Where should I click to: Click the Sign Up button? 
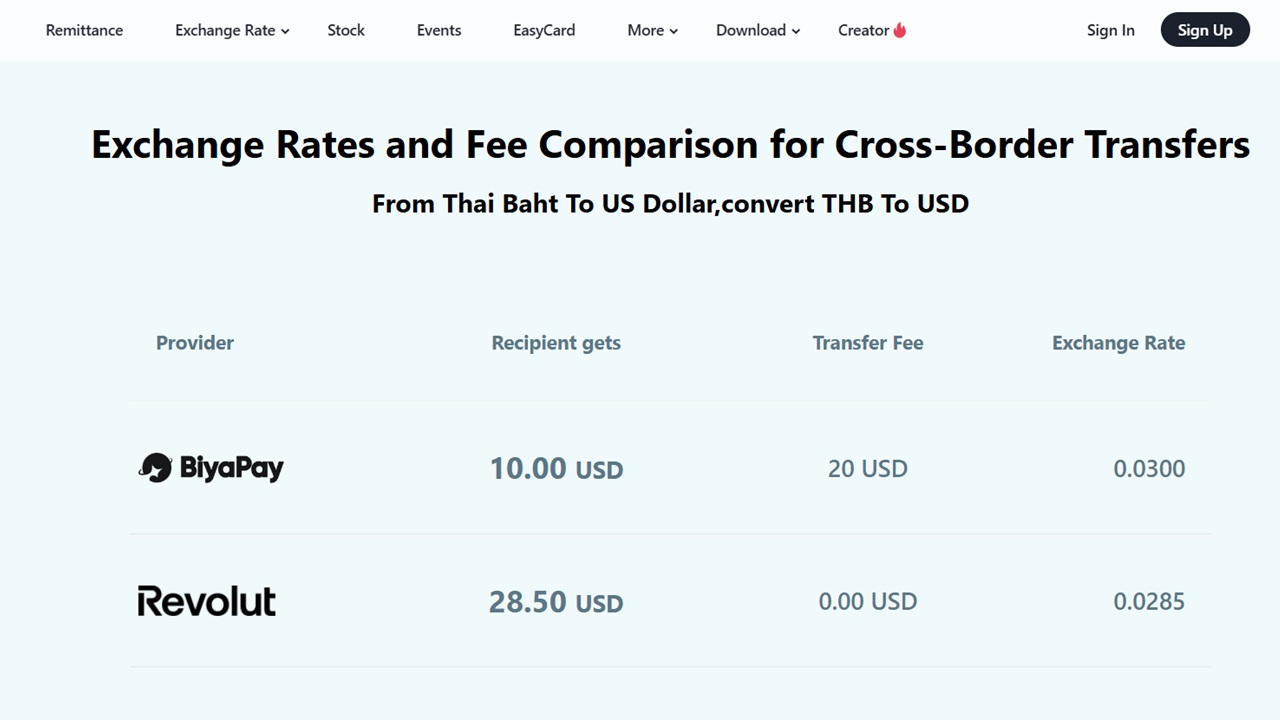(x=1205, y=30)
